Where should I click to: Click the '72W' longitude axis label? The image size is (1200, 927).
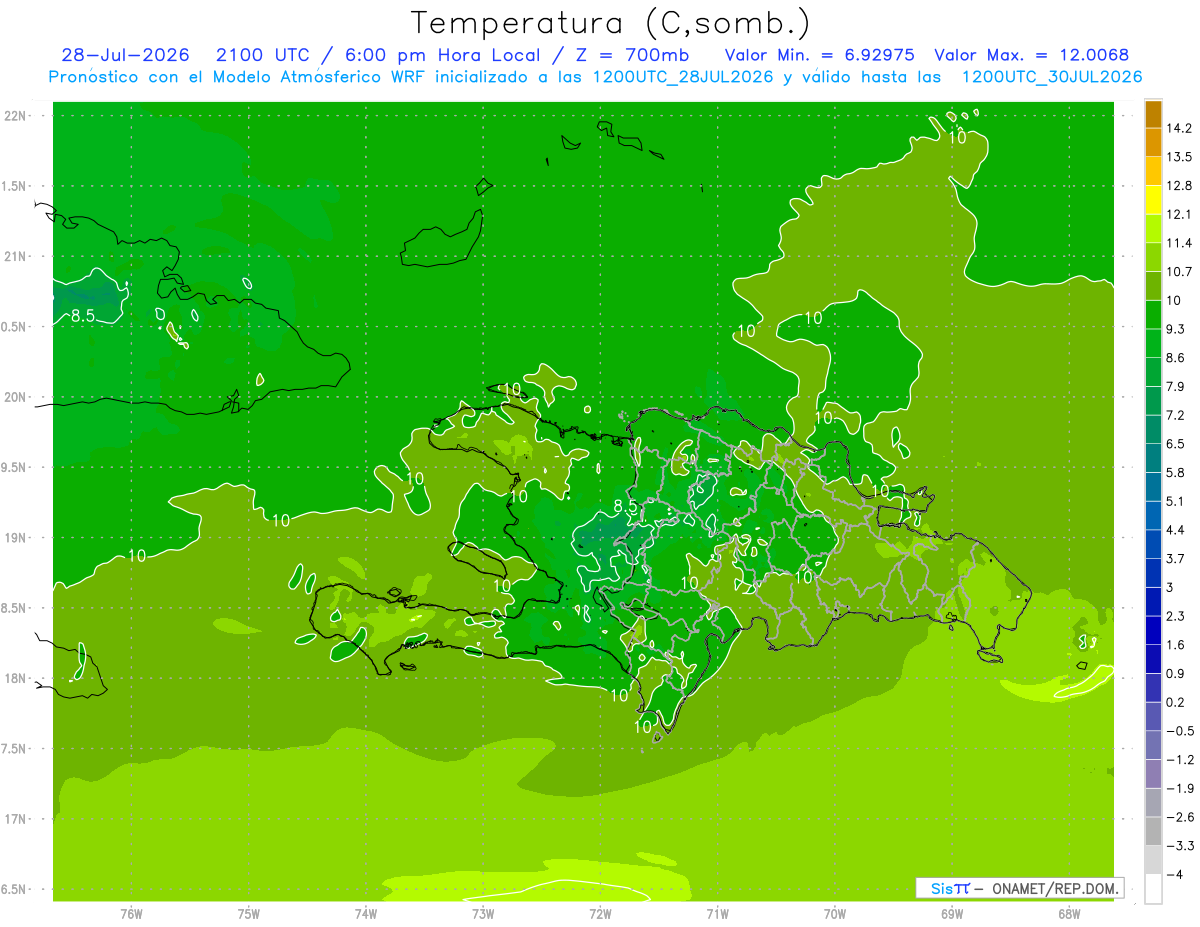pos(600,913)
